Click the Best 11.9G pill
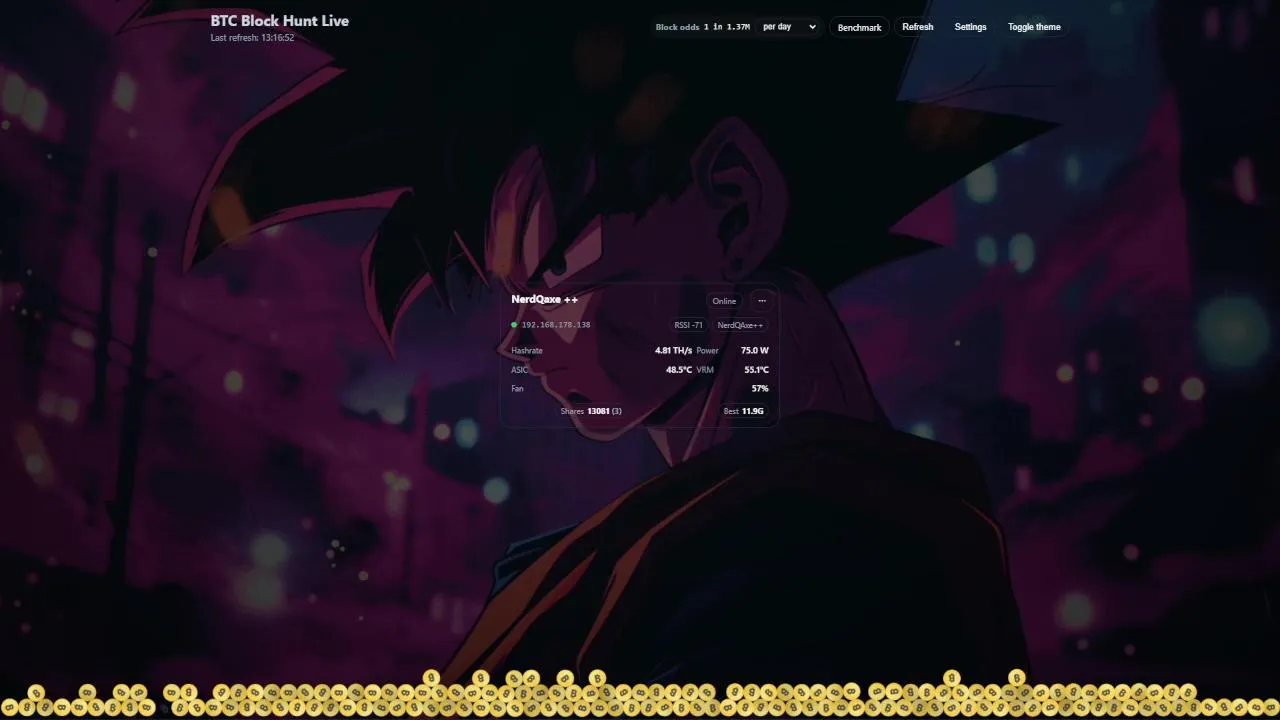Viewport: 1280px width, 720px height. click(743, 411)
